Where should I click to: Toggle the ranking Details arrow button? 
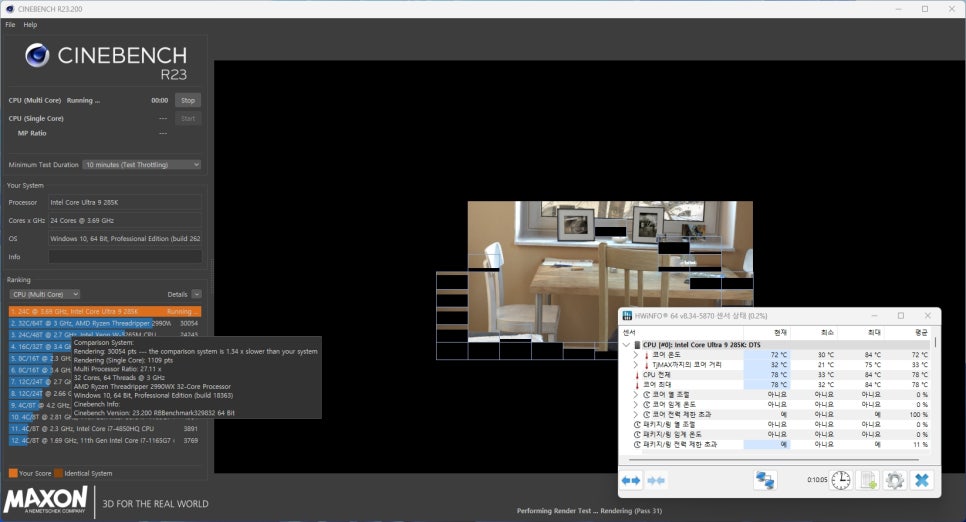point(196,294)
